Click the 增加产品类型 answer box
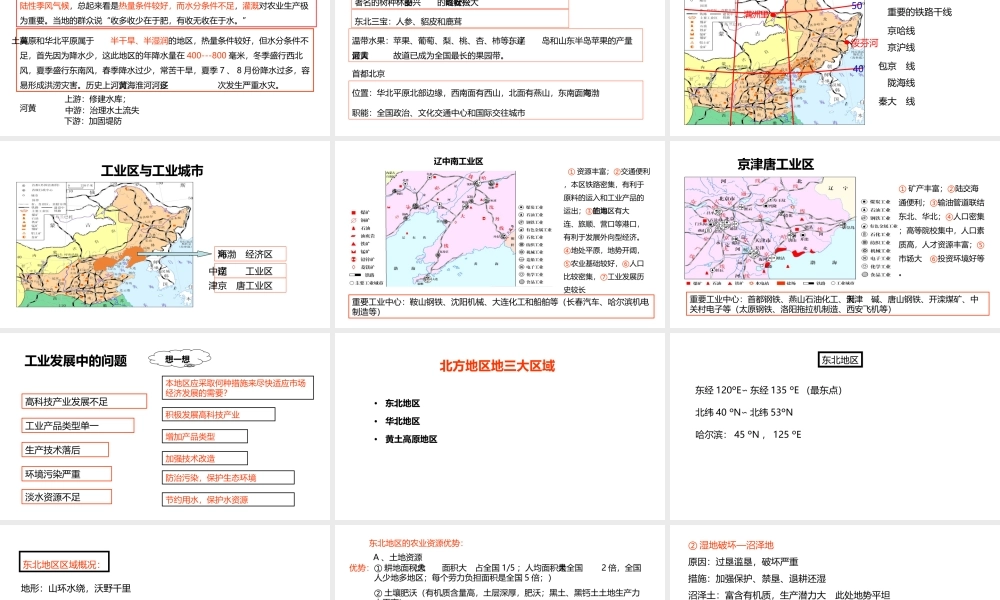 click(205, 437)
